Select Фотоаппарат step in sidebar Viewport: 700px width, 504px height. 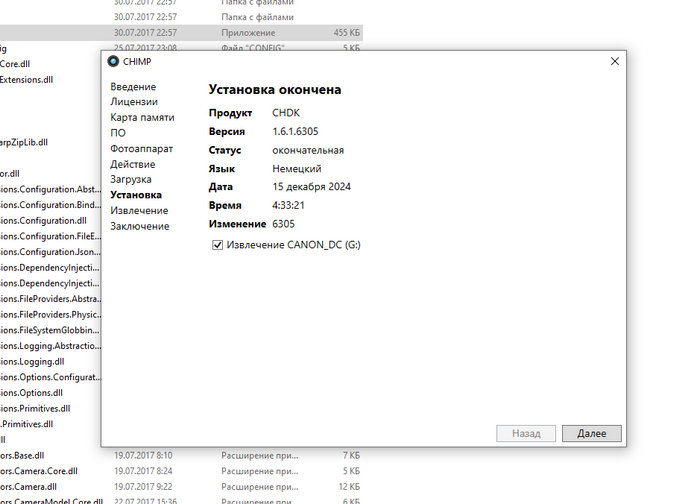coord(142,149)
